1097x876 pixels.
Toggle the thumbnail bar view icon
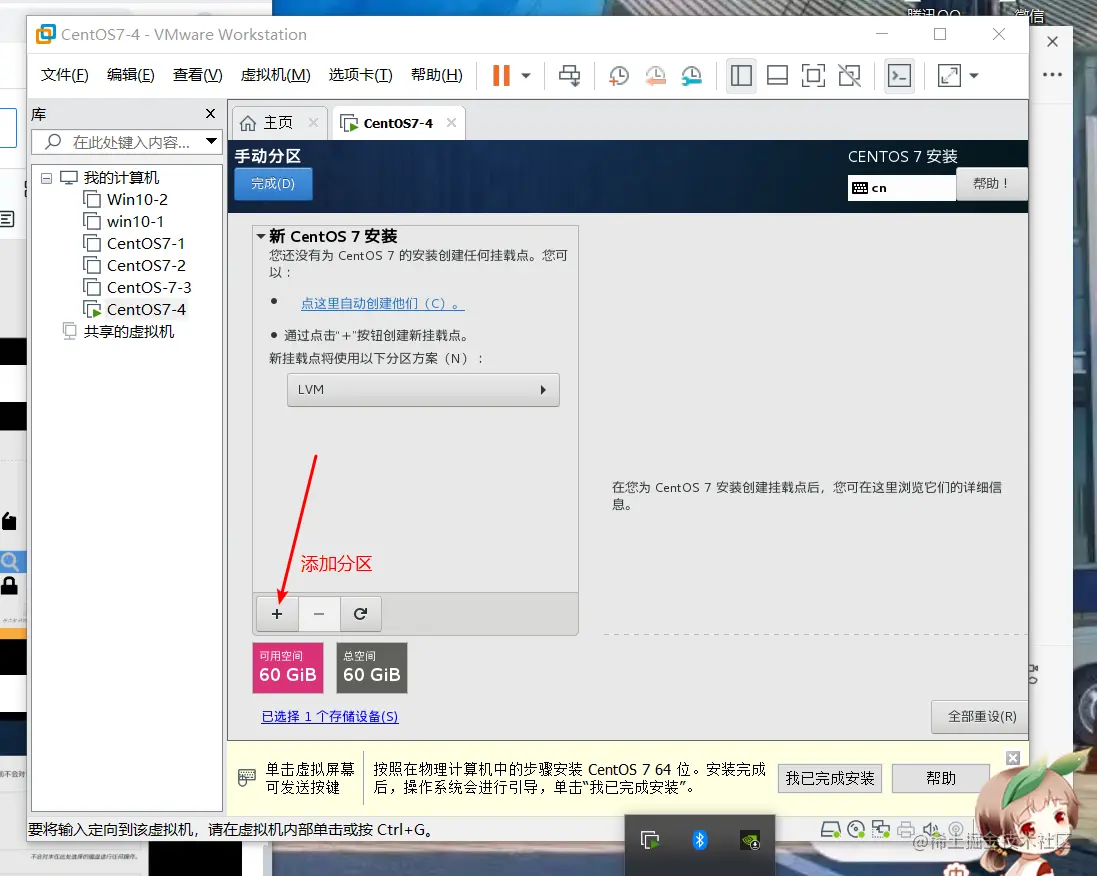(777, 76)
